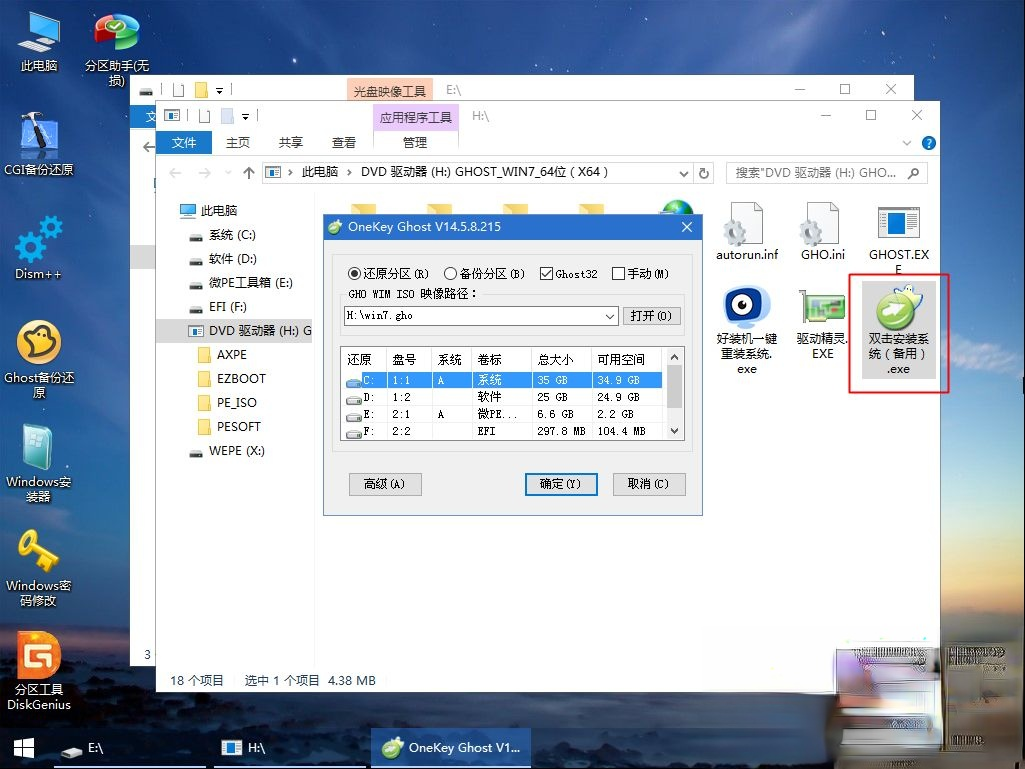The width and height of the screenshot is (1025, 769).
Task: Click 光盘映像工具 tab in E:\ window
Action: pos(390,91)
